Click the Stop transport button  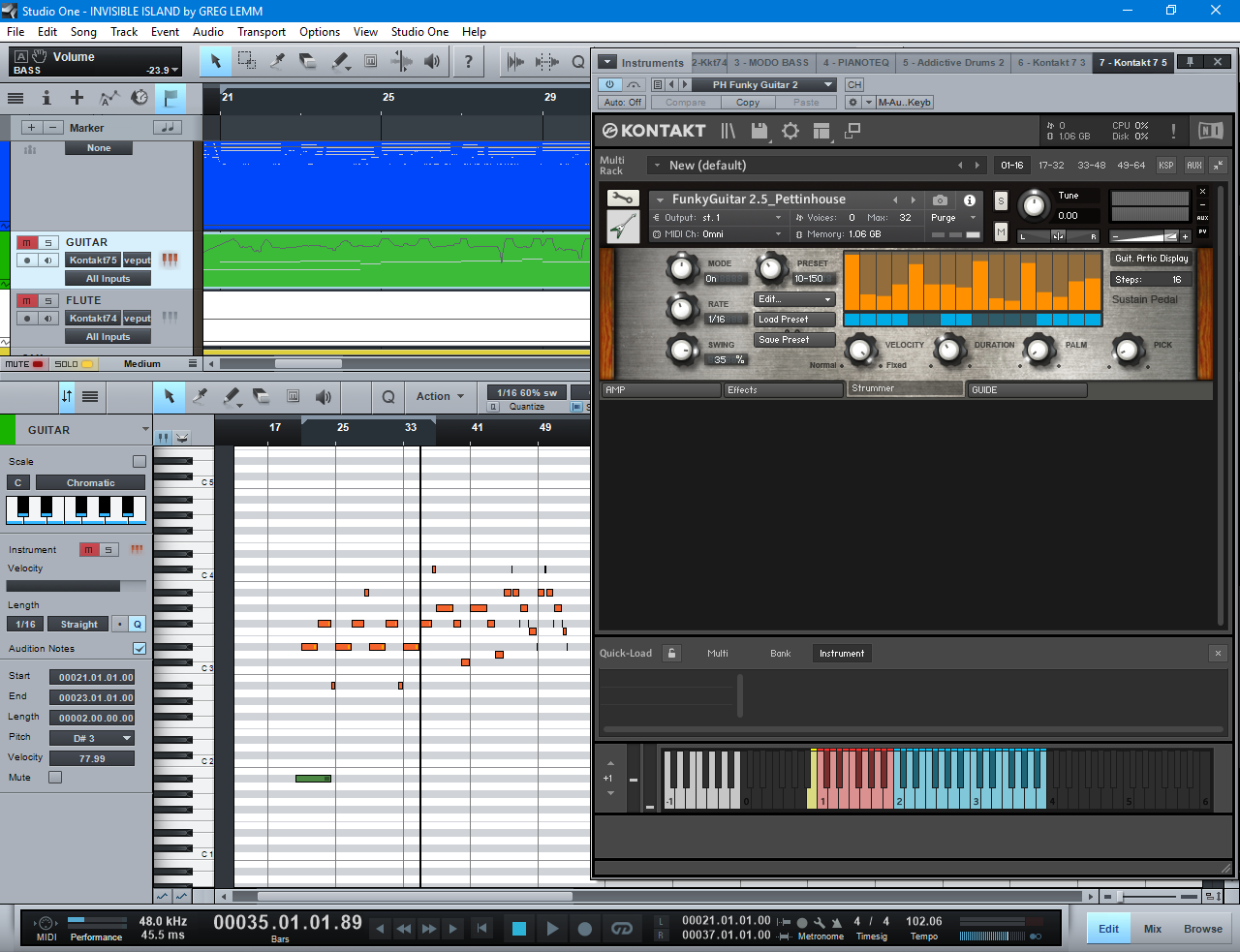pos(519,929)
